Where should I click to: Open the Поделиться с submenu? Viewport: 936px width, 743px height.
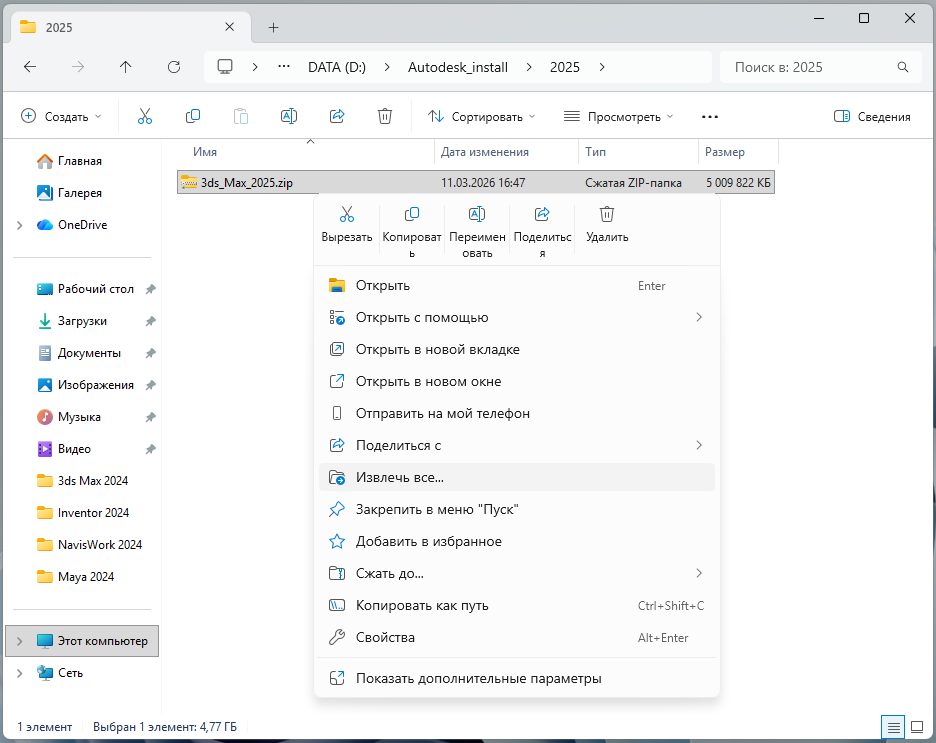(517, 445)
